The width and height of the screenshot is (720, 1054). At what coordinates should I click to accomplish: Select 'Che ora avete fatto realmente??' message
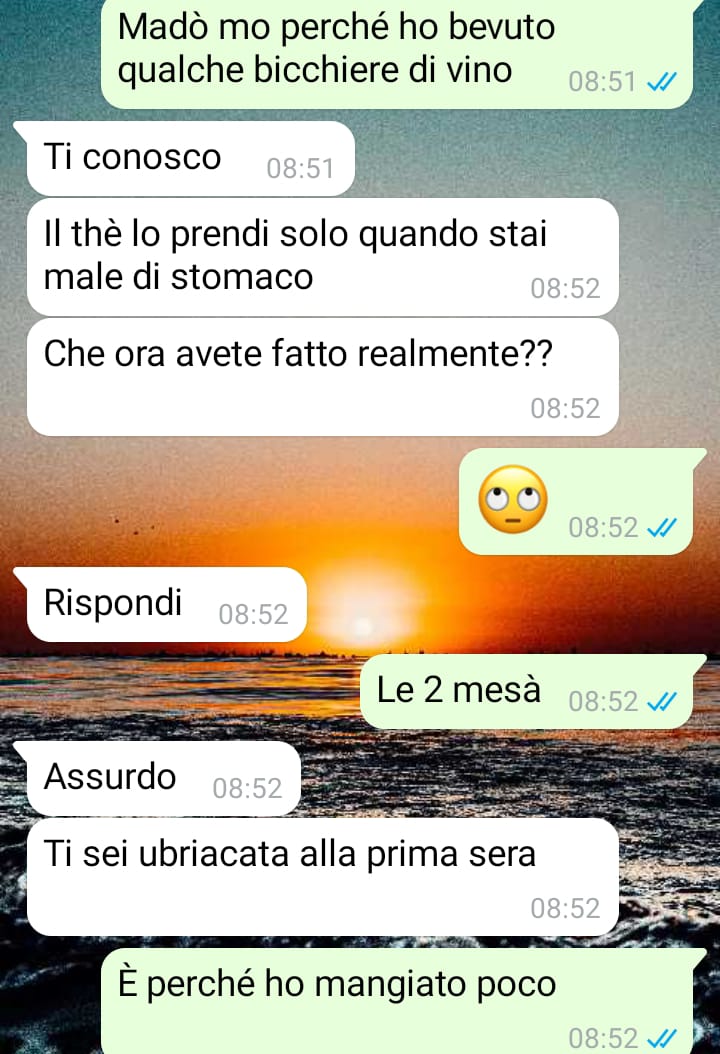[x=323, y=377]
